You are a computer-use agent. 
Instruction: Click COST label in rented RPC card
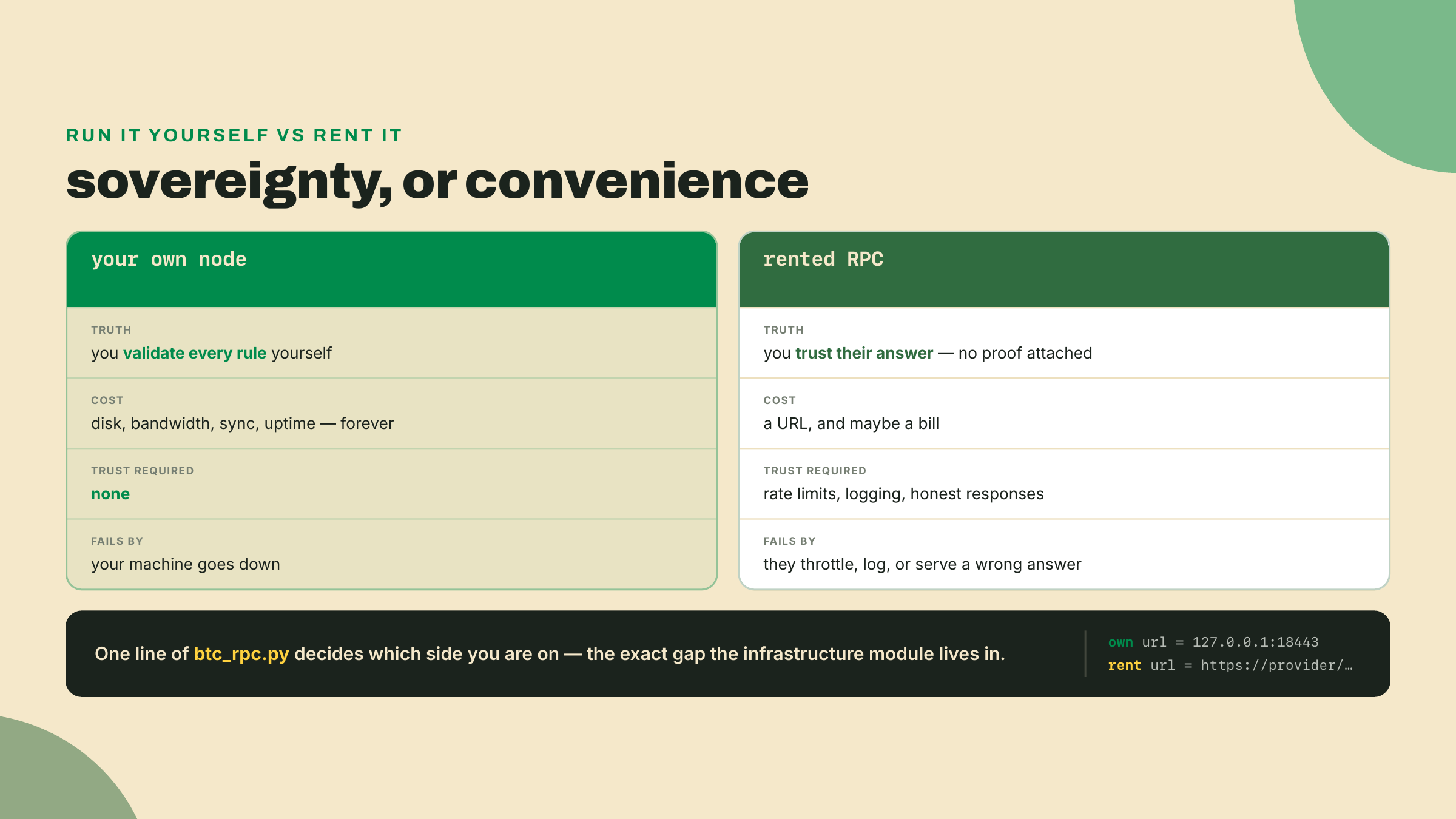click(780, 400)
